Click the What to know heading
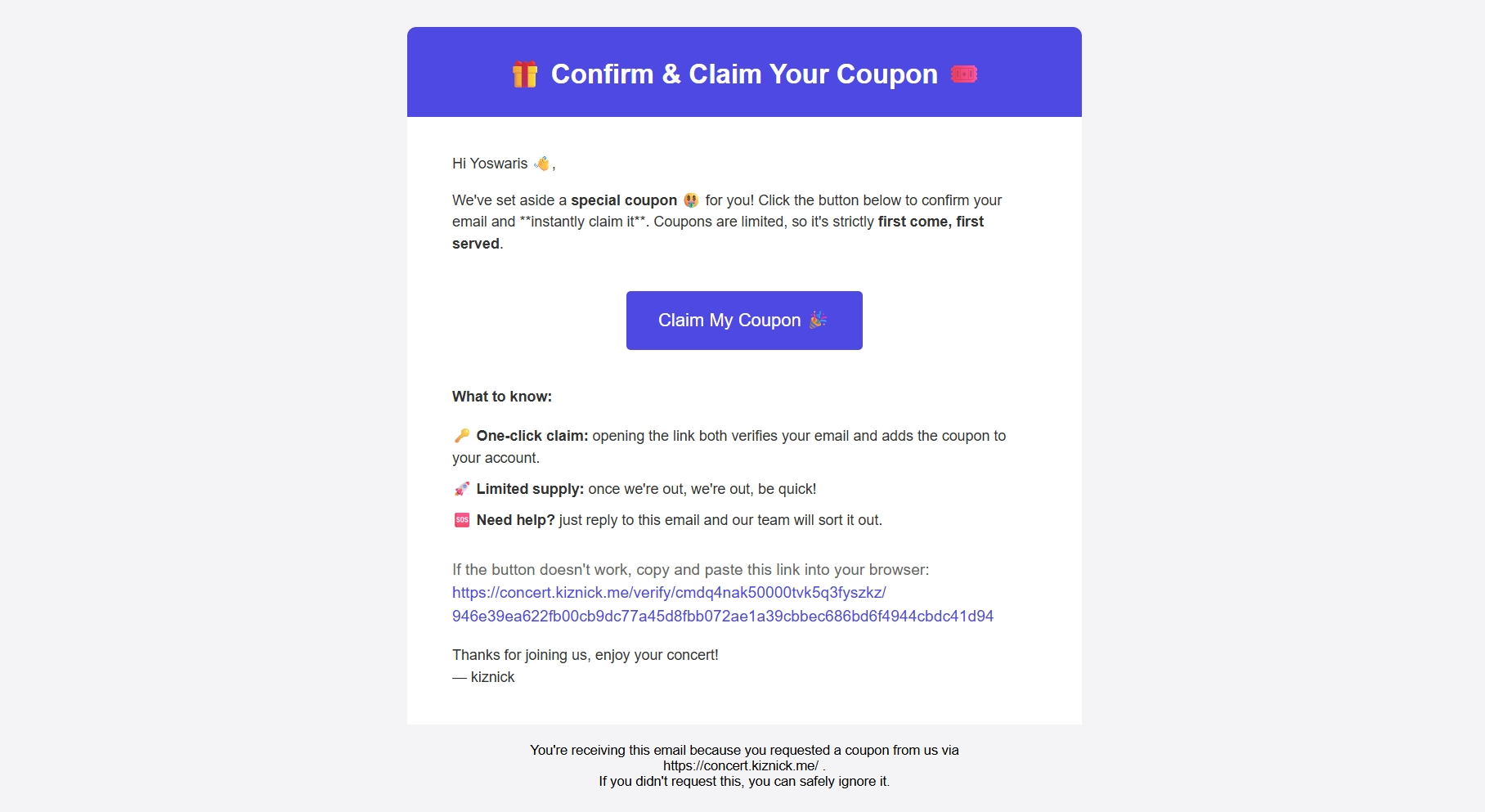The width and height of the screenshot is (1485, 812). (x=502, y=396)
